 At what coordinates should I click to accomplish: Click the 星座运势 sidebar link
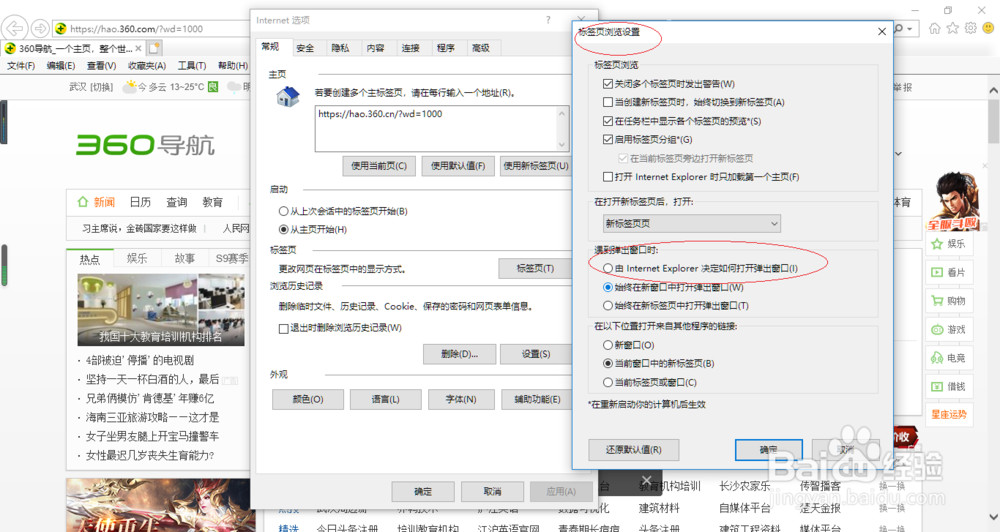(x=949, y=415)
